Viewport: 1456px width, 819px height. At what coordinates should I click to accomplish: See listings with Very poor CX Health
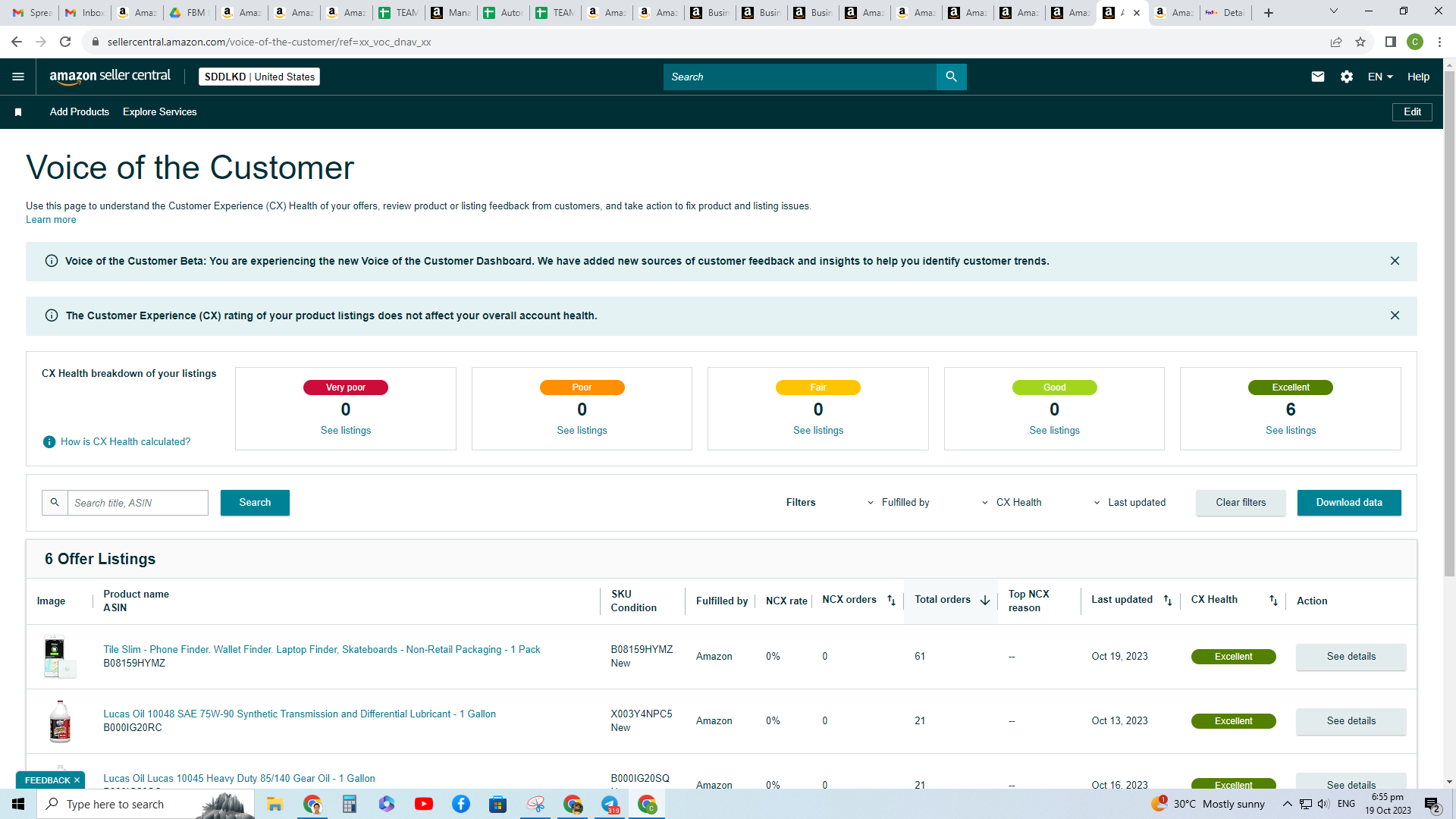[x=346, y=431]
